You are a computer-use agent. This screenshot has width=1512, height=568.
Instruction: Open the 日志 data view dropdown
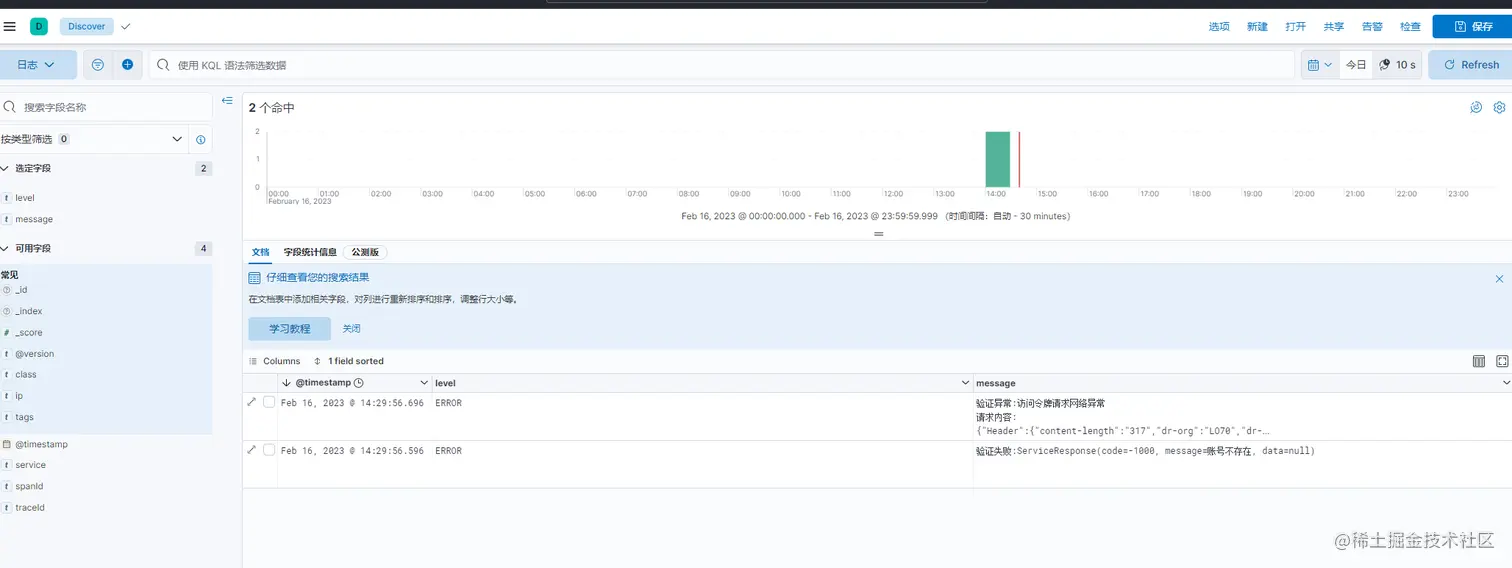tap(37, 64)
